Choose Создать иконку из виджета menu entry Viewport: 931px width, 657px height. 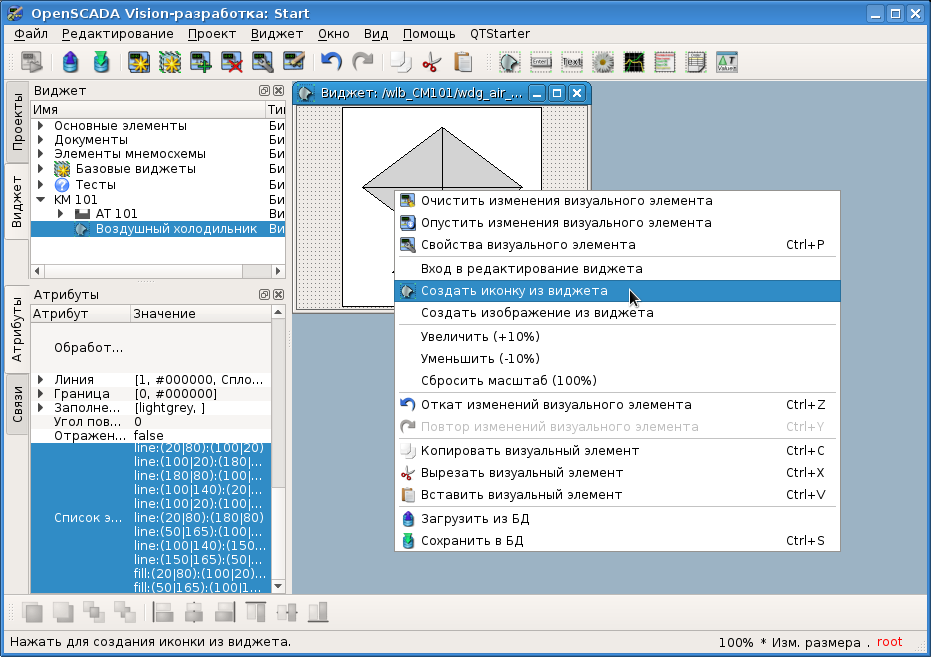tap(514, 291)
